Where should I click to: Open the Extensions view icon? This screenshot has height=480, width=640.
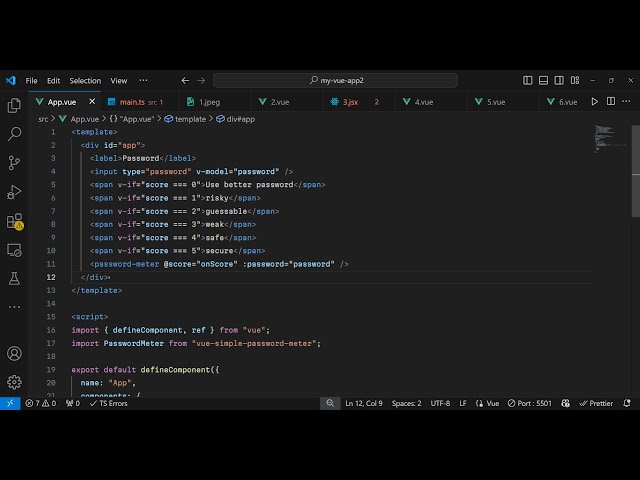(x=14, y=221)
